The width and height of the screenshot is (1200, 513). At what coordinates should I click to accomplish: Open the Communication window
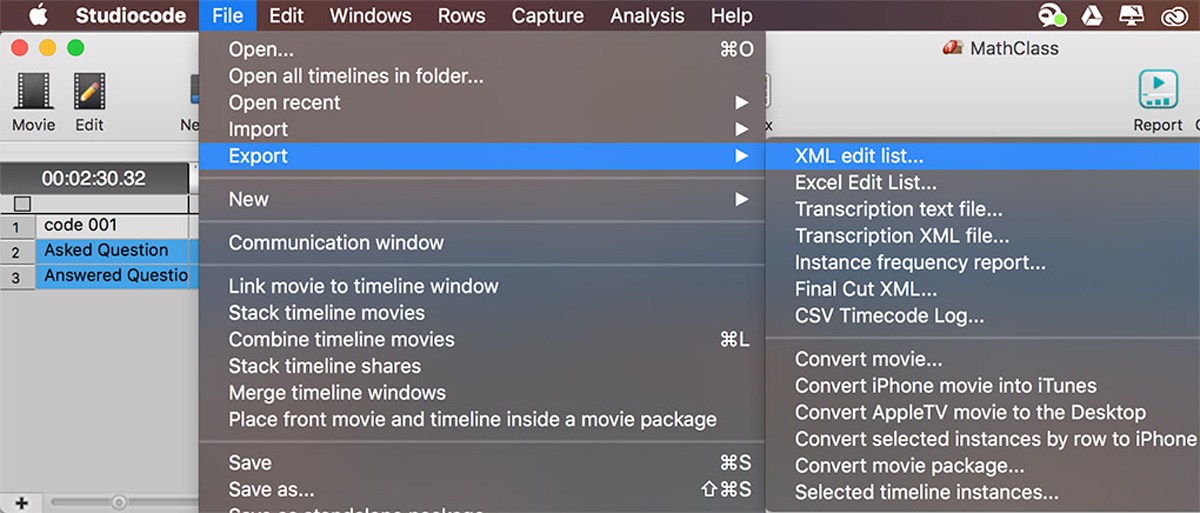[482, 242]
